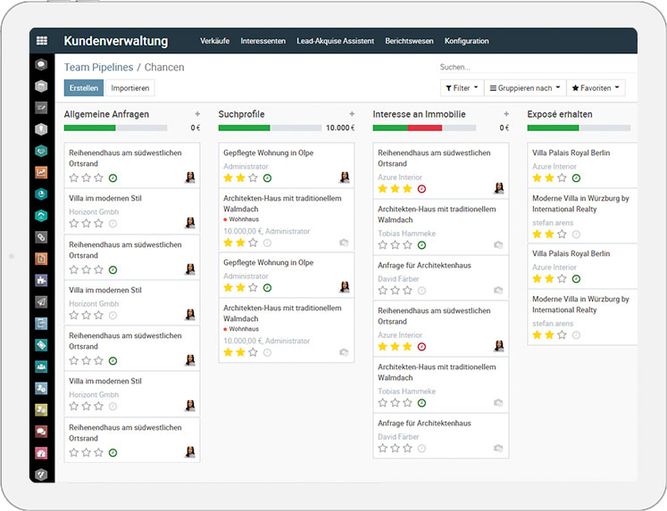Viewport: 667px width, 511px height.
Task: Click the Kundenverwaltung app title
Action: tap(116, 41)
